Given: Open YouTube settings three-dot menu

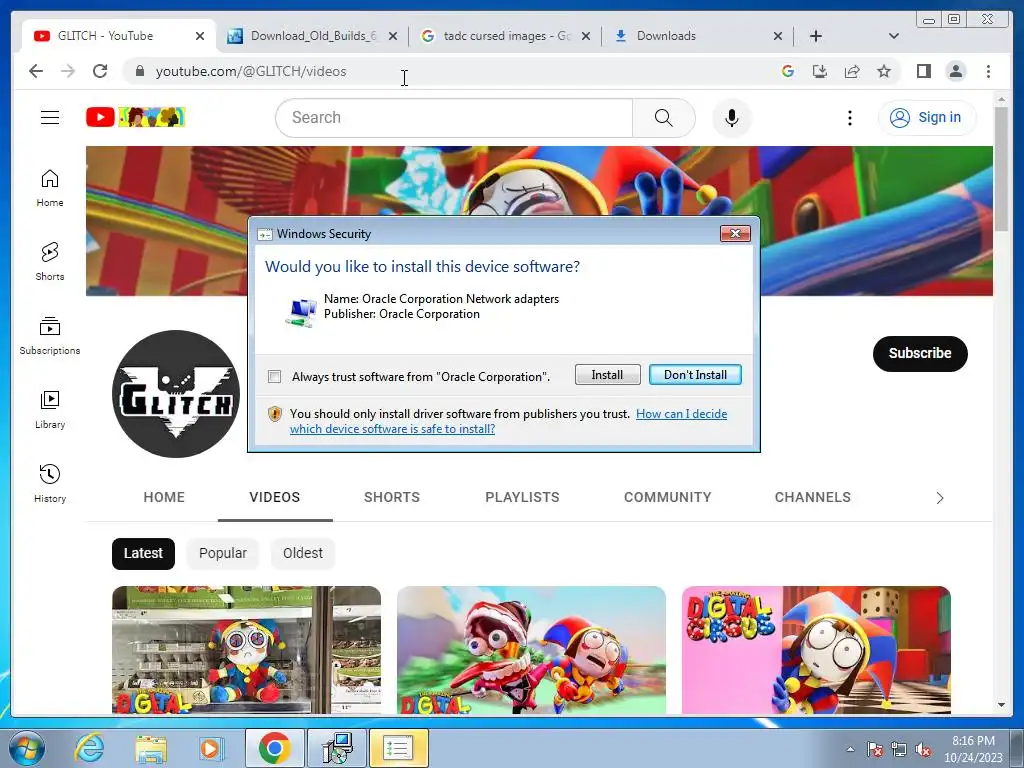Looking at the screenshot, I should [849, 118].
